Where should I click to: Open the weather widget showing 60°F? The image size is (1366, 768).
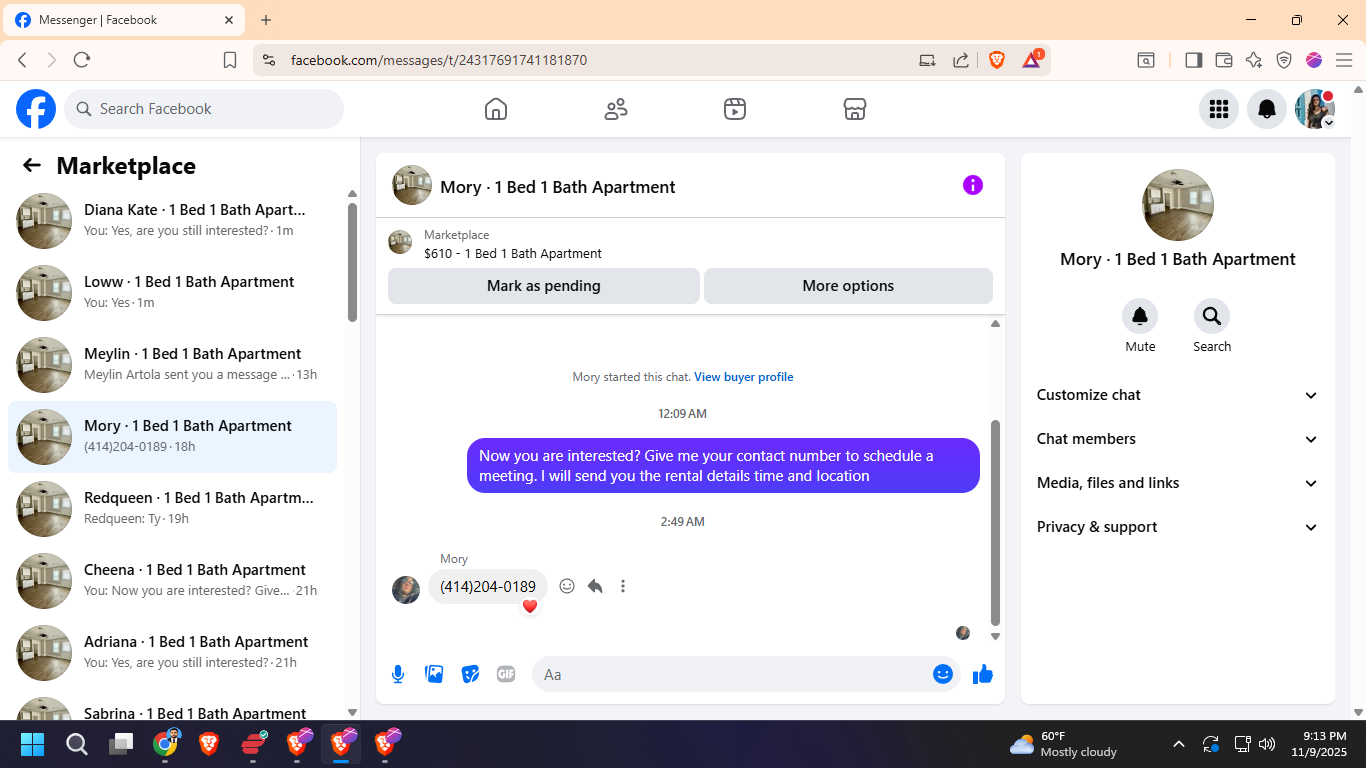(1064, 744)
